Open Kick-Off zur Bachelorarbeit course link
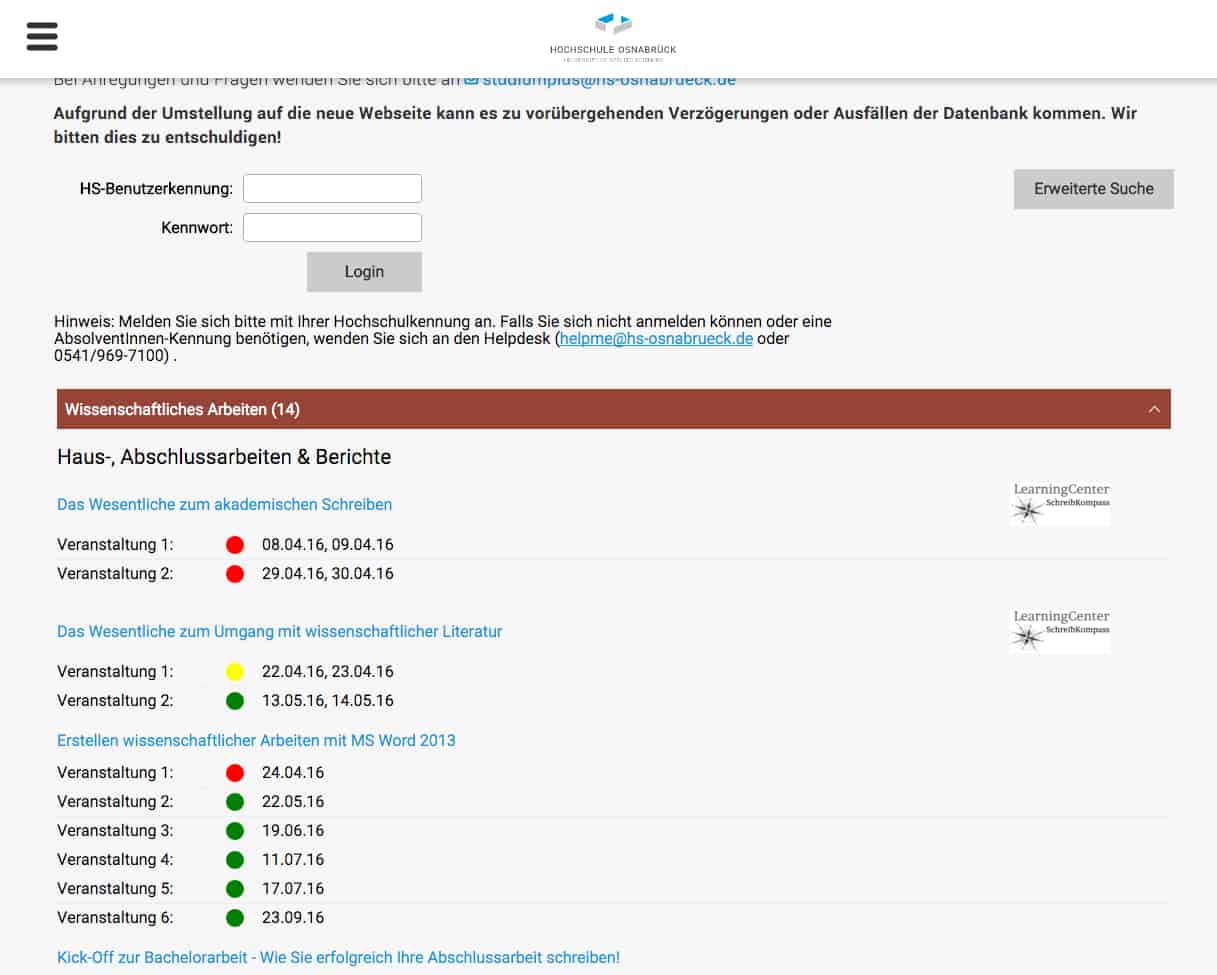Image resolution: width=1217 pixels, height=975 pixels. [x=338, y=957]
